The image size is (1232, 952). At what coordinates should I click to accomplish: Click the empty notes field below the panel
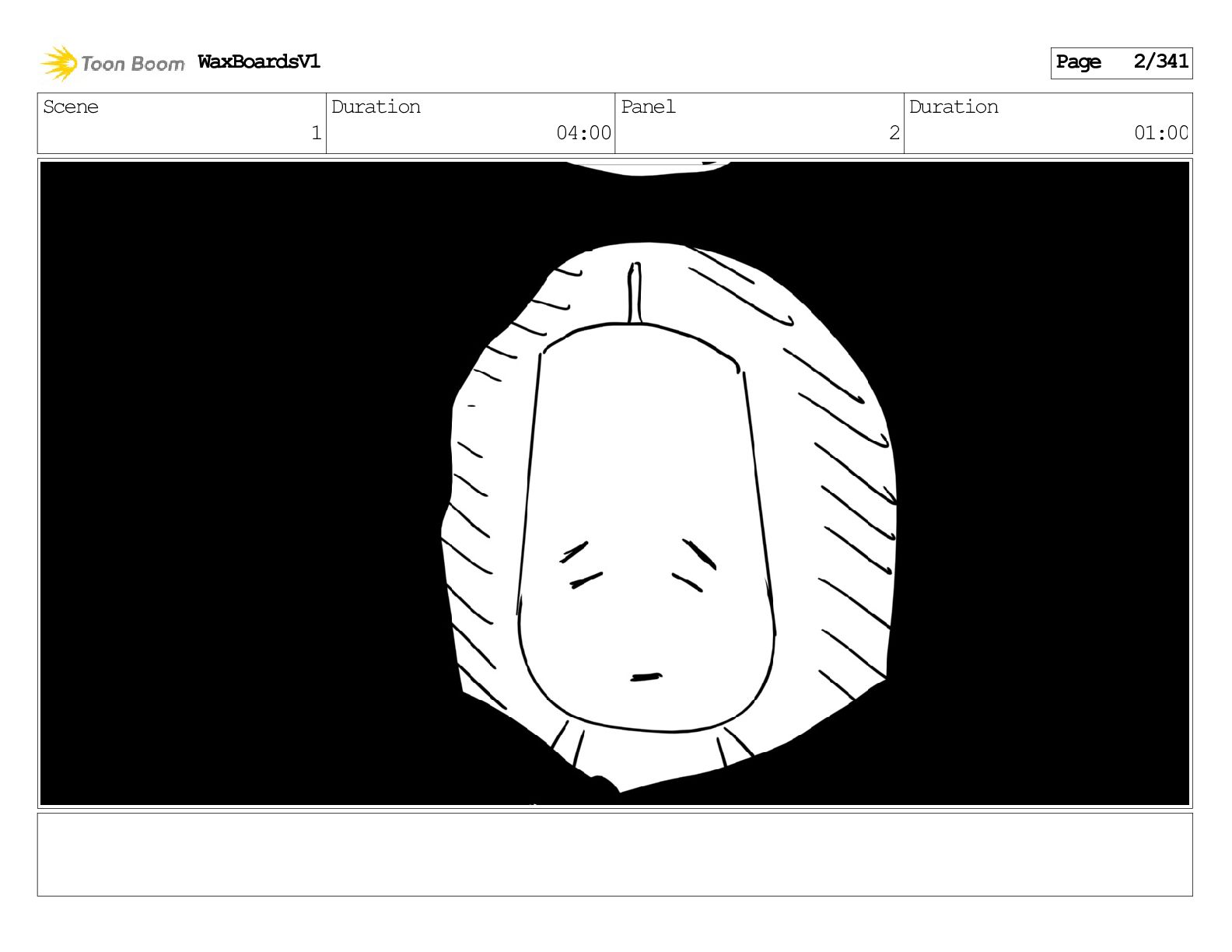615,855
